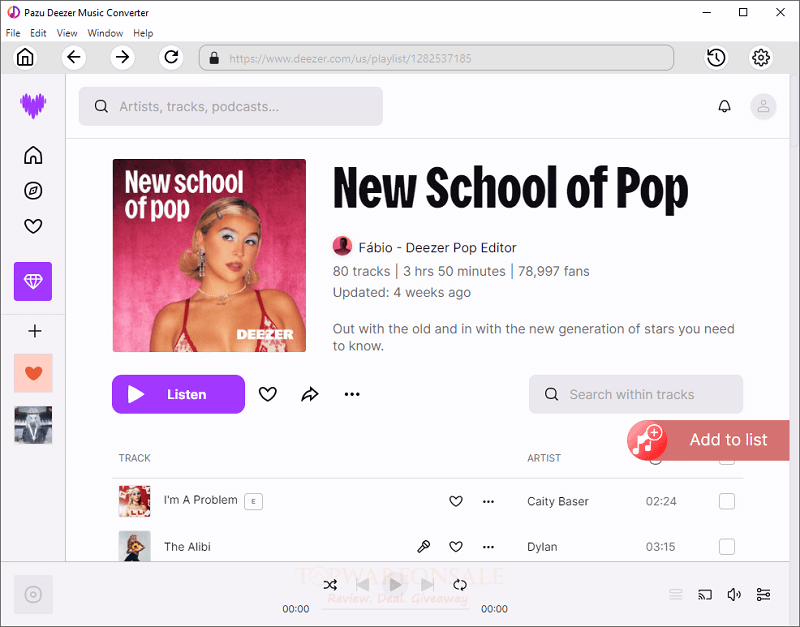Tick the checkbox for The Alibi
Screen dimensions: 800x627
point(727,546)
